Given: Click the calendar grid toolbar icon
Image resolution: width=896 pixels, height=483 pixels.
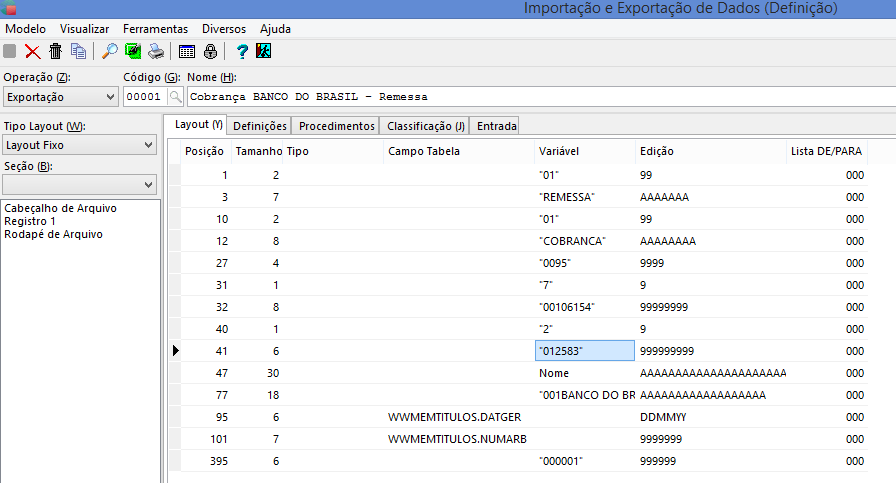Looking at the screenshot, I should 187,51.
